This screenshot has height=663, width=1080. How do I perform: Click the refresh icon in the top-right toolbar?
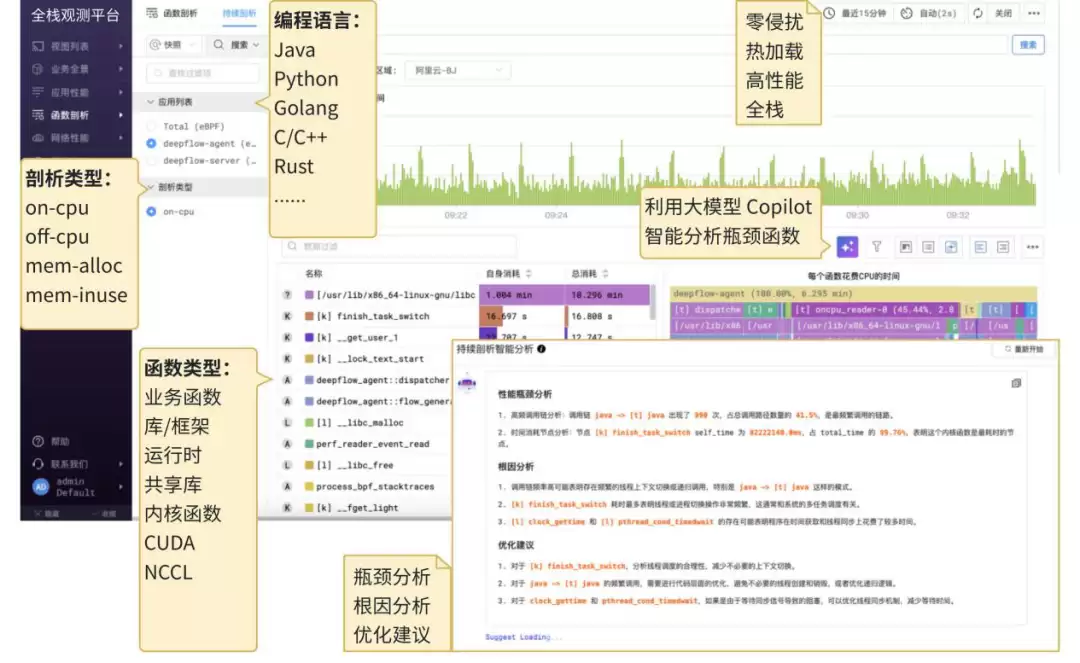coord(980,14)
